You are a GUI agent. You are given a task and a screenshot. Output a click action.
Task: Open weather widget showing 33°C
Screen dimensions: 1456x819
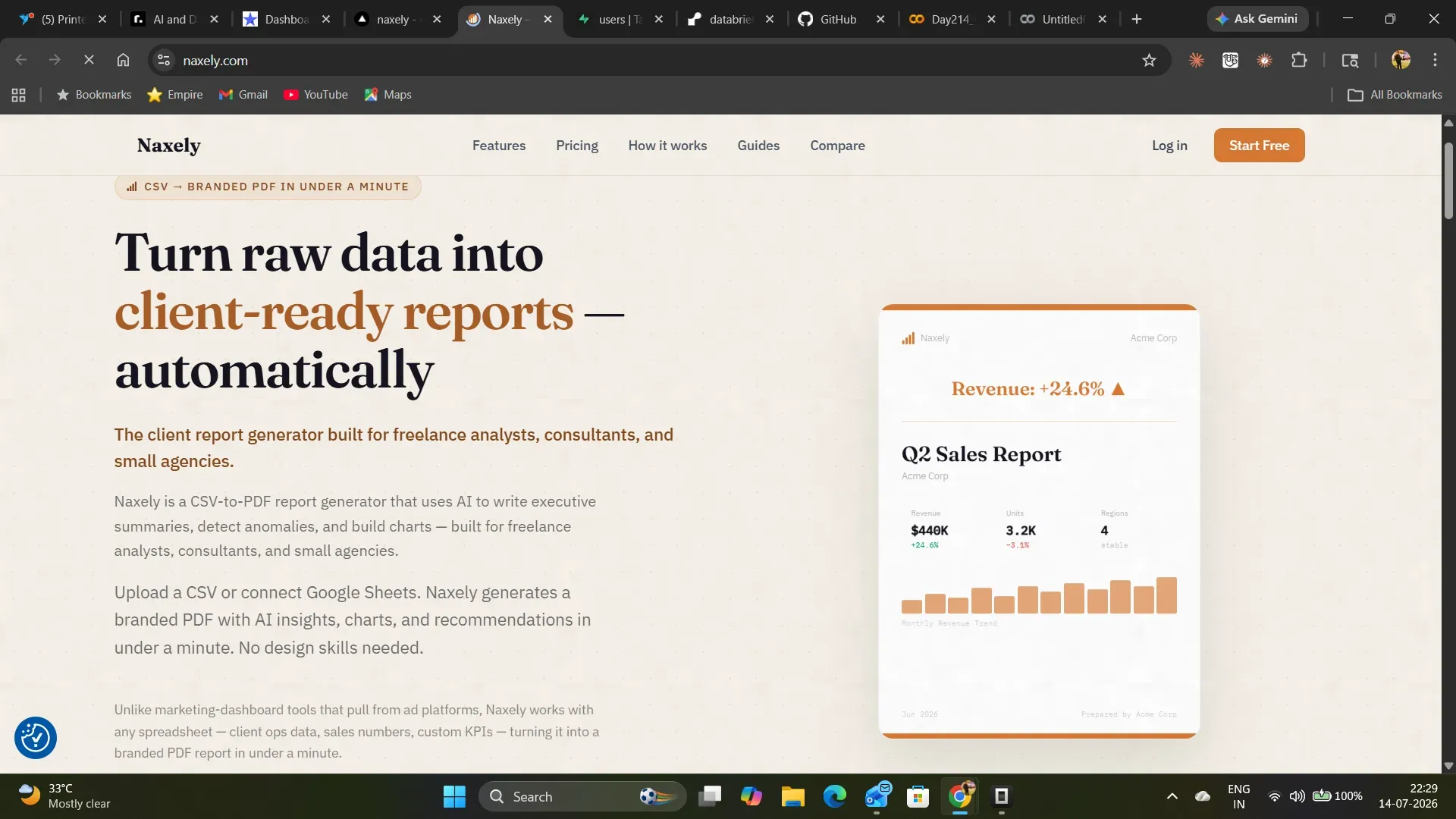pos(65,796)
